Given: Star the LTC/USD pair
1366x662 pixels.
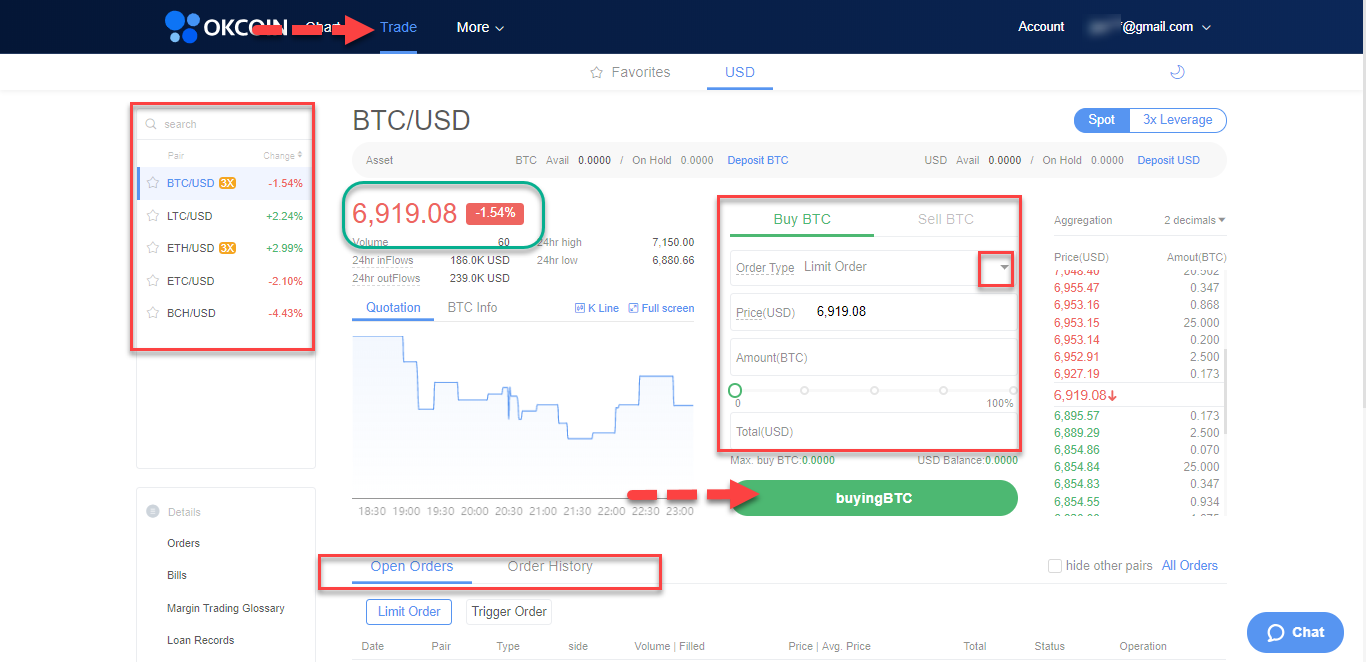Looking at the screenshot, I should 153,216.
